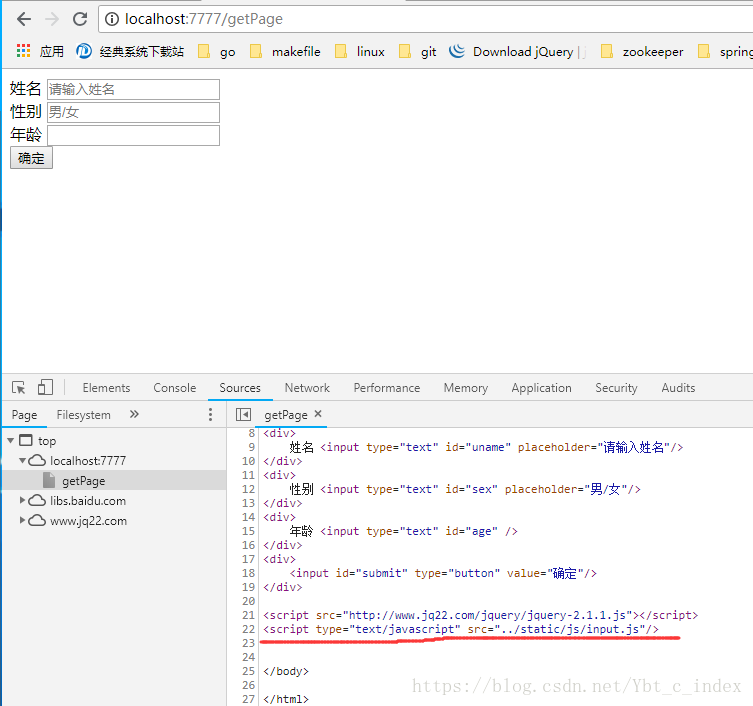Expand the www.jq22.com tree node

pos(22,520)
